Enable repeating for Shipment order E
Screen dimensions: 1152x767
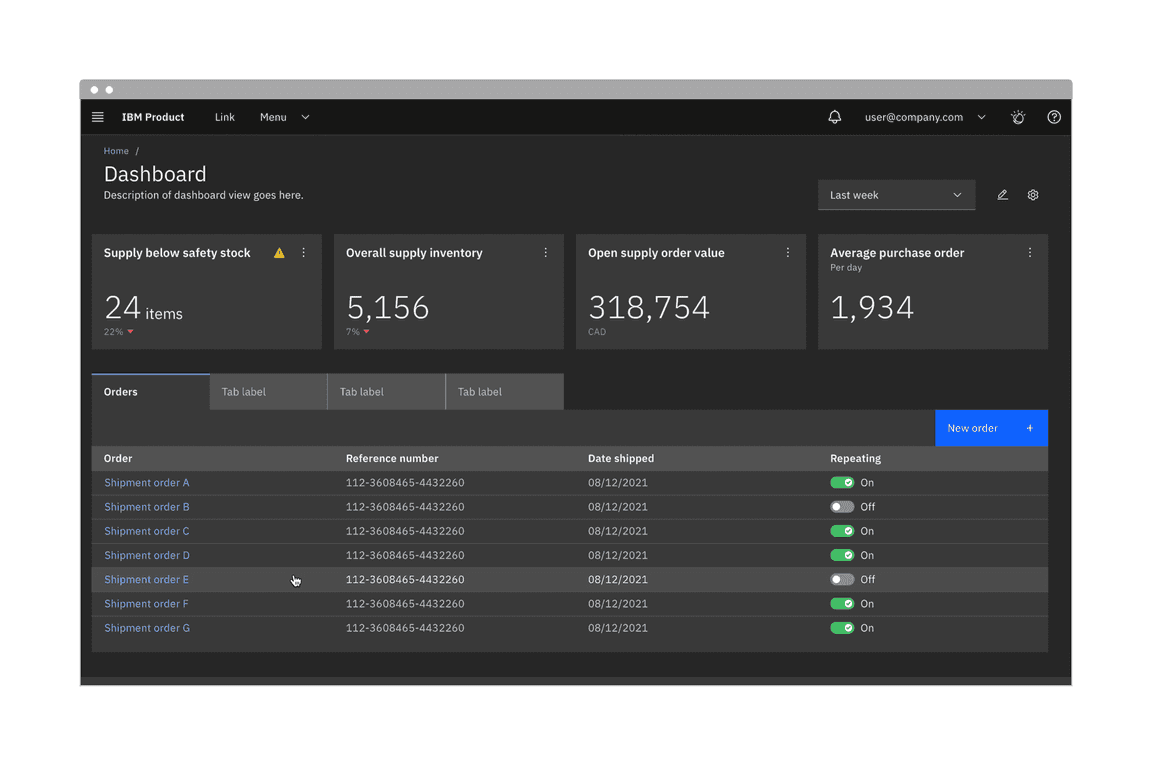point(842,579)
